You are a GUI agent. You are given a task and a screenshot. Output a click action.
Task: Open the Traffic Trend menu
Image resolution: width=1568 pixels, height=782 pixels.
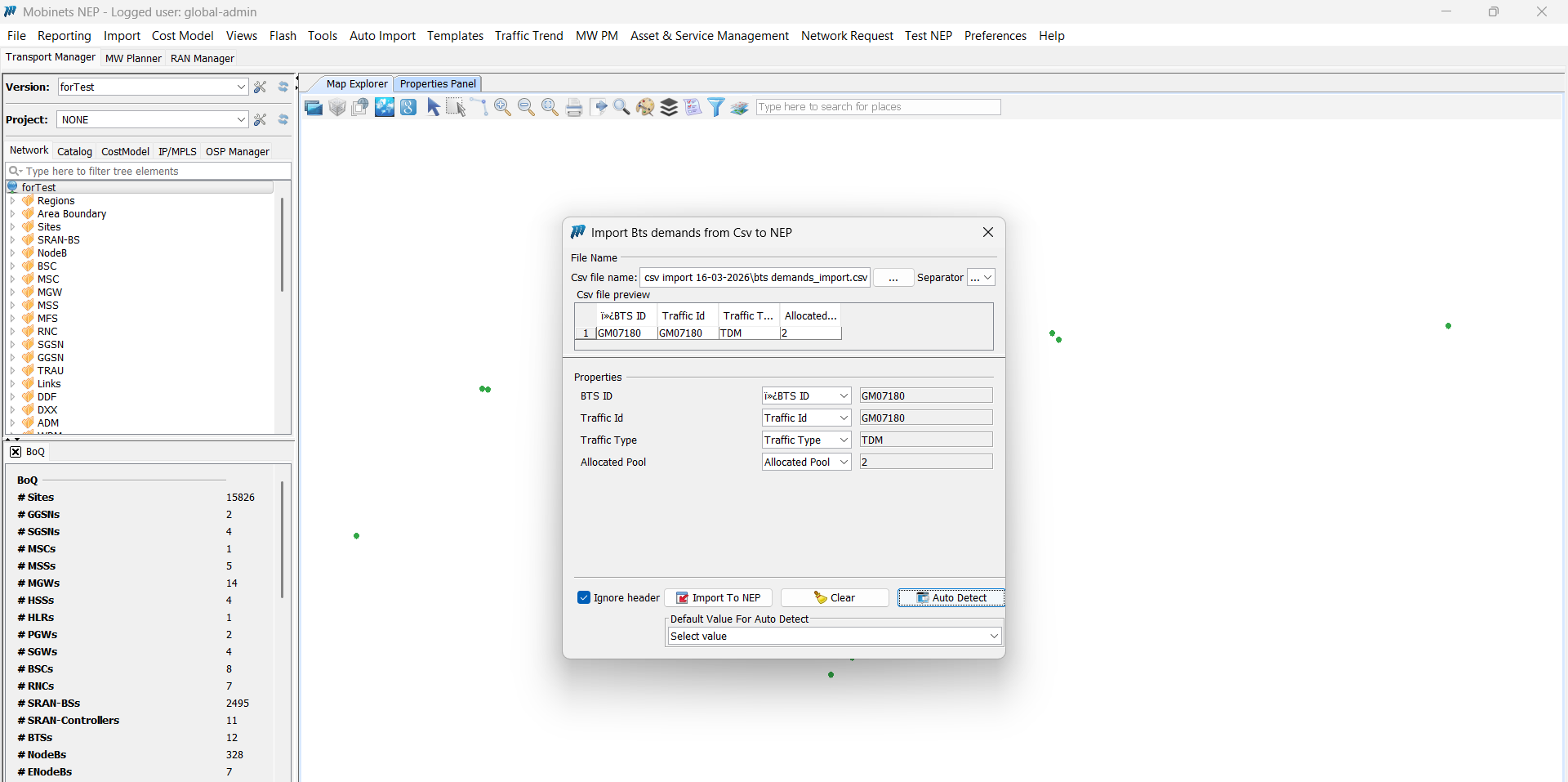(x=528, y=36)
